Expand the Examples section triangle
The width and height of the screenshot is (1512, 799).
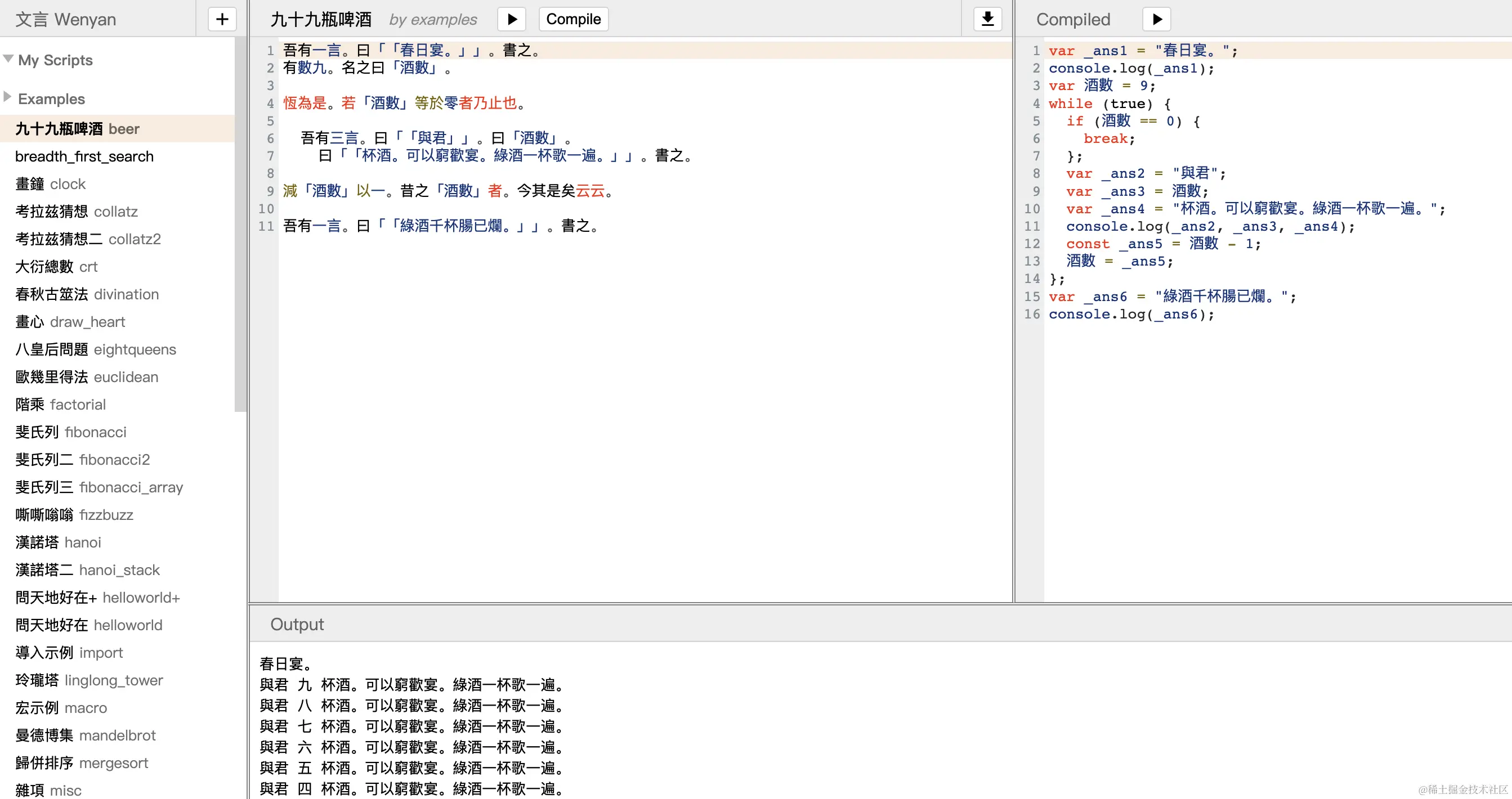click(x=8, y=97)
